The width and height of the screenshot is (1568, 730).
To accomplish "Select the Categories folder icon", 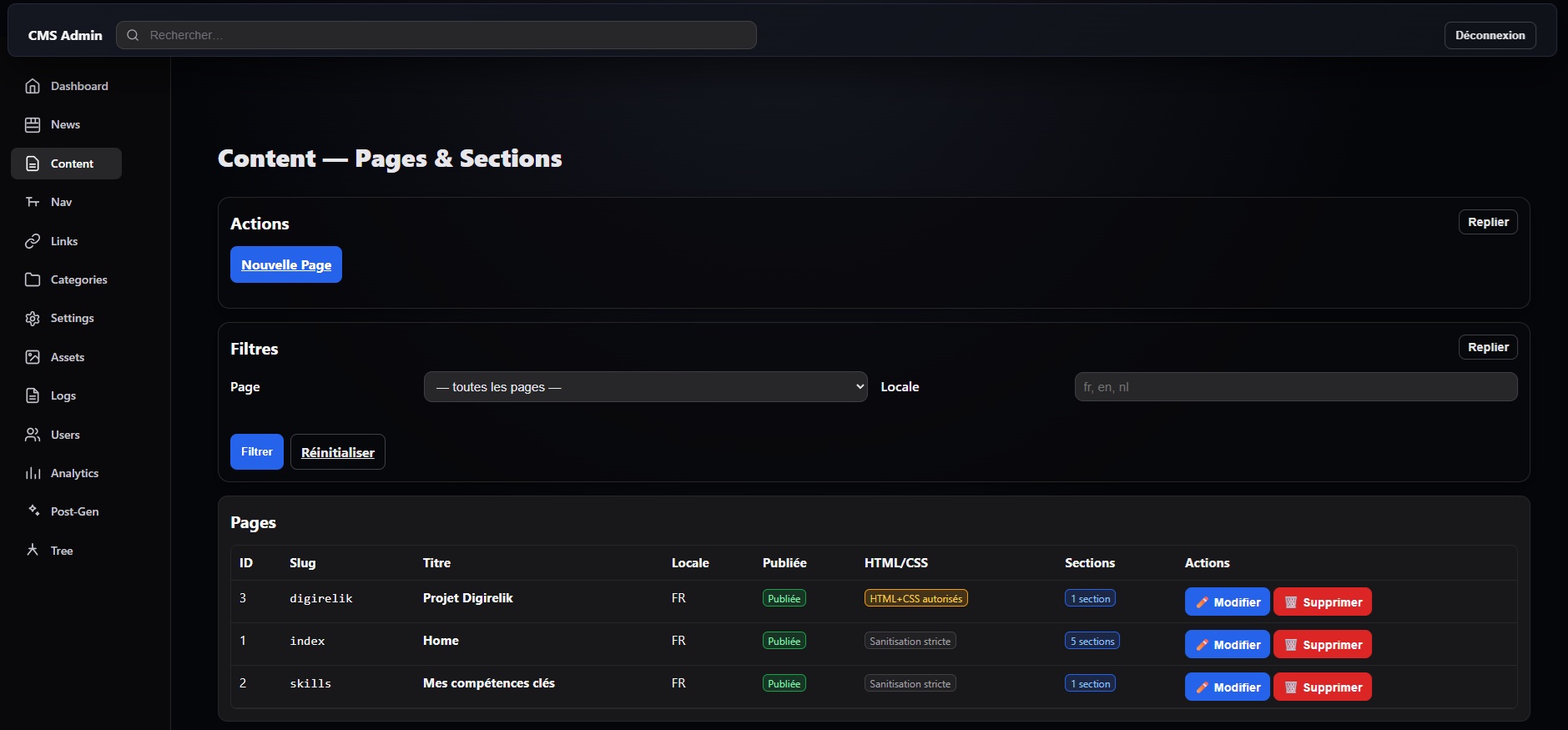I will [x=33, y=279].
